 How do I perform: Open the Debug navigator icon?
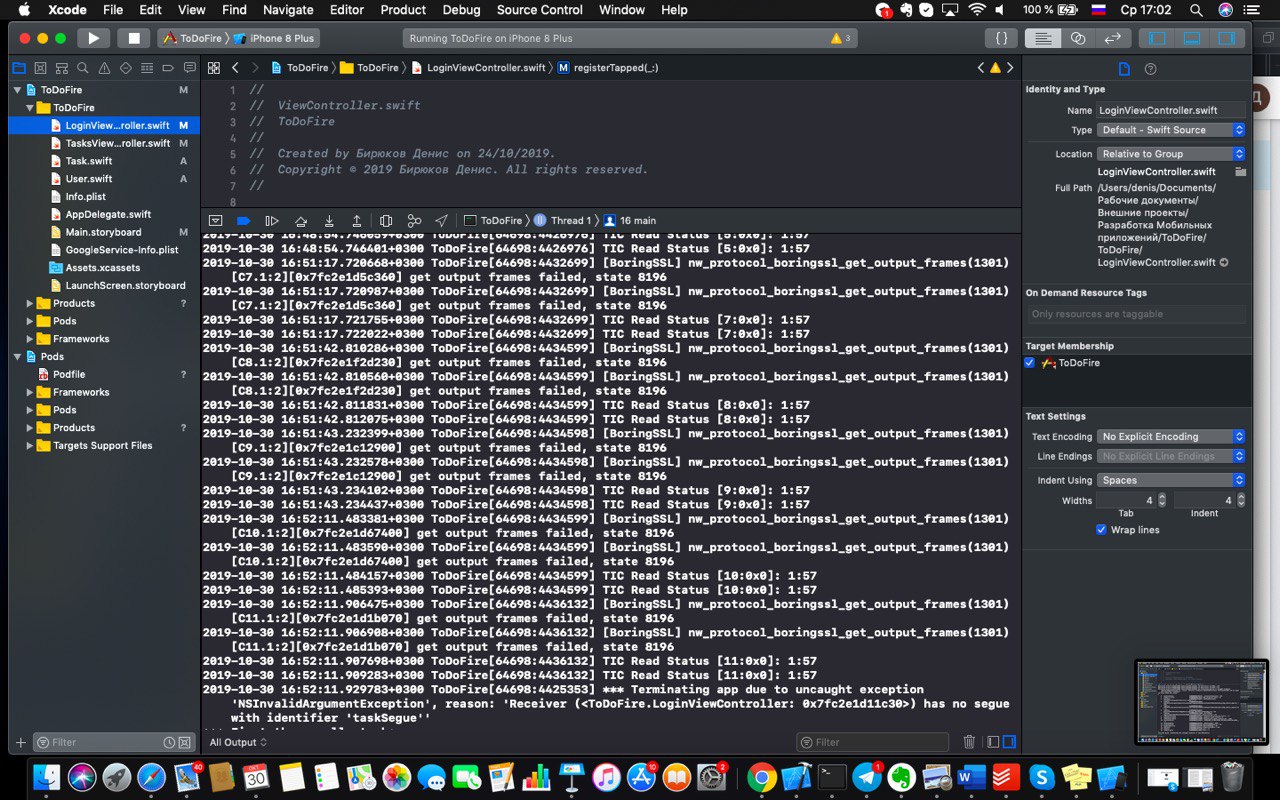point(146,68)
